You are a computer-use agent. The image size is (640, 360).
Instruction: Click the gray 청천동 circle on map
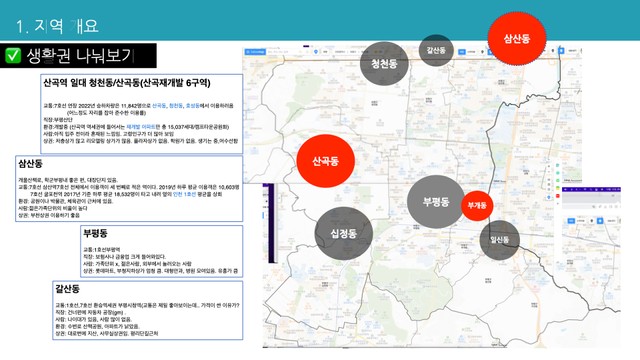(x=384, y=64)
